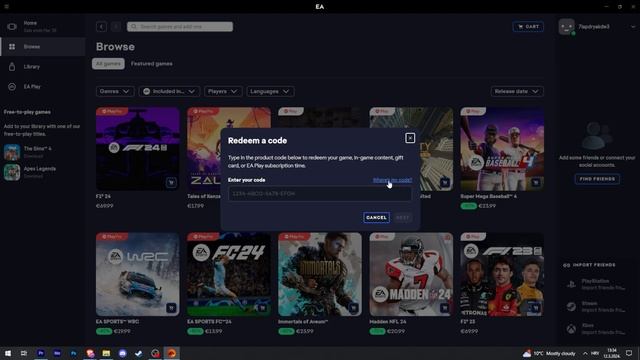Screen dimensions: 640x360
Task: Open the Madden NFL 24 thumbnail
Action: coord(411,274)
